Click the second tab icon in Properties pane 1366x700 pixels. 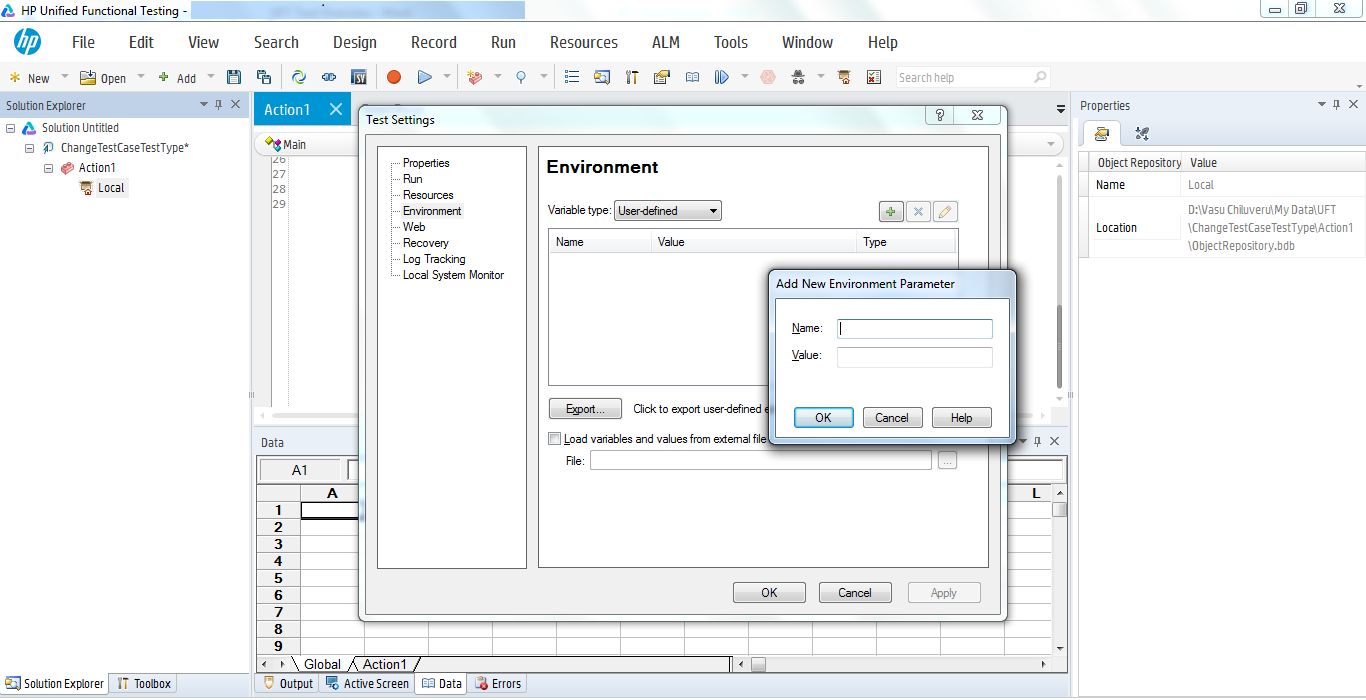click(x=1142, y=133)
